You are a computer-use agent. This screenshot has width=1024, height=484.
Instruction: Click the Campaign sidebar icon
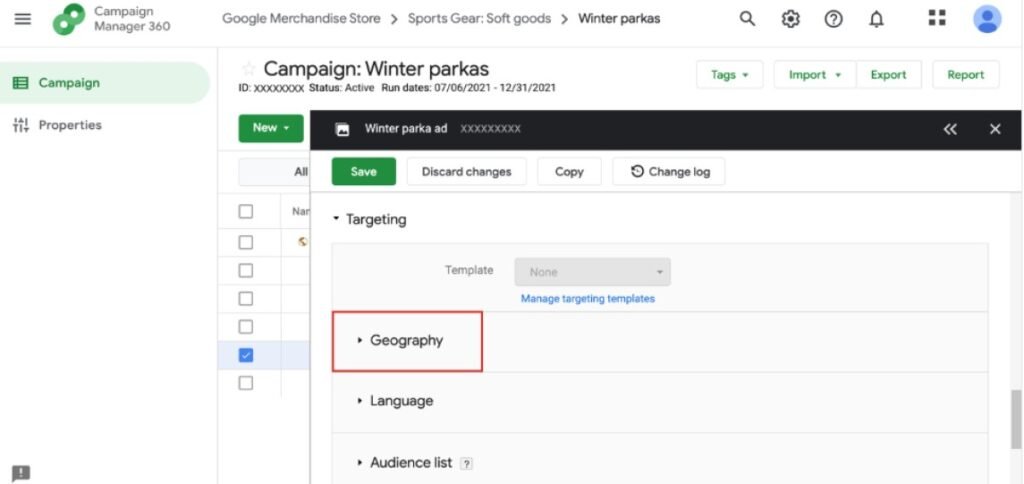click(x=20, y=83)
